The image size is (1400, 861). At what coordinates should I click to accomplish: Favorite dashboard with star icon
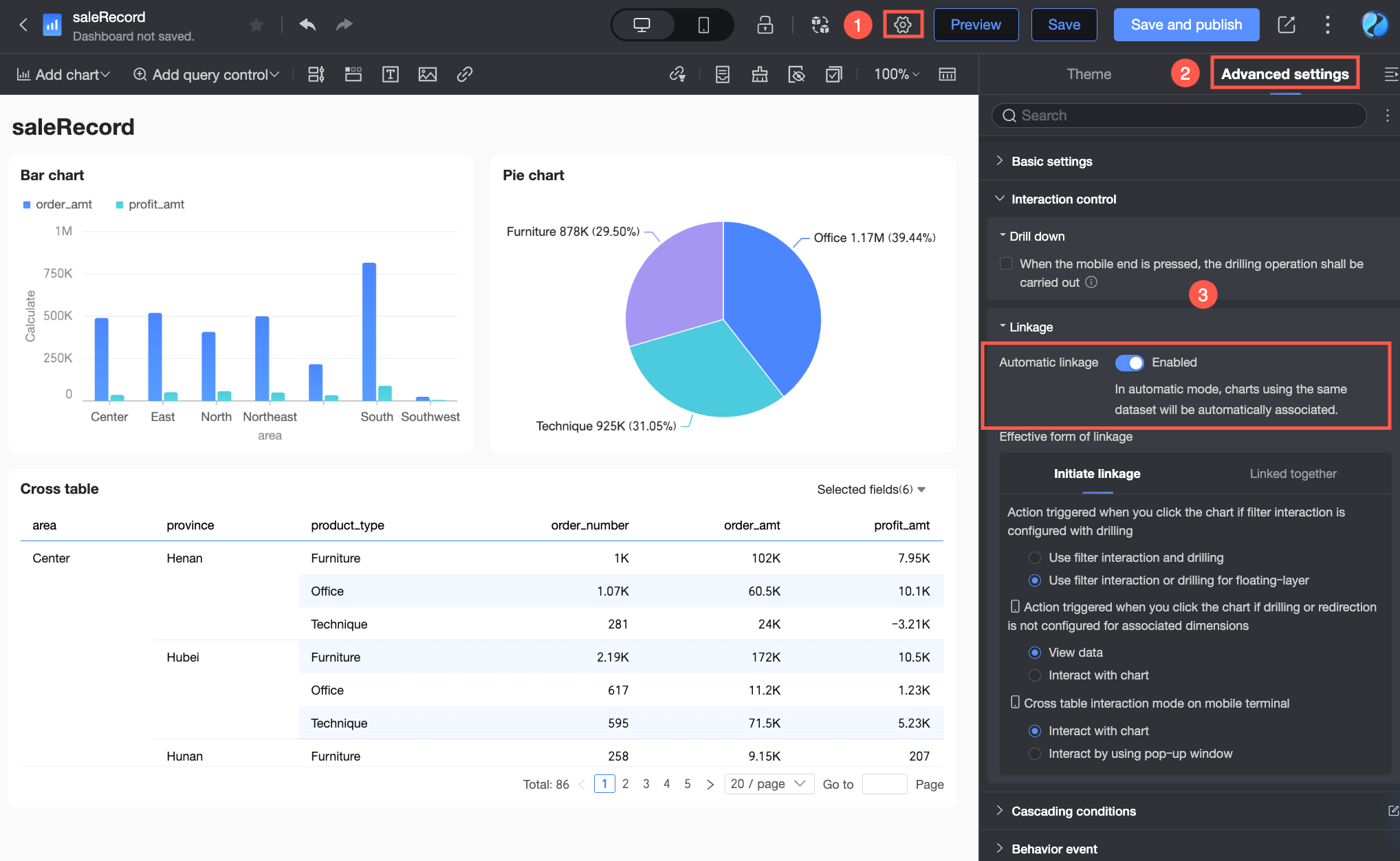256,25
